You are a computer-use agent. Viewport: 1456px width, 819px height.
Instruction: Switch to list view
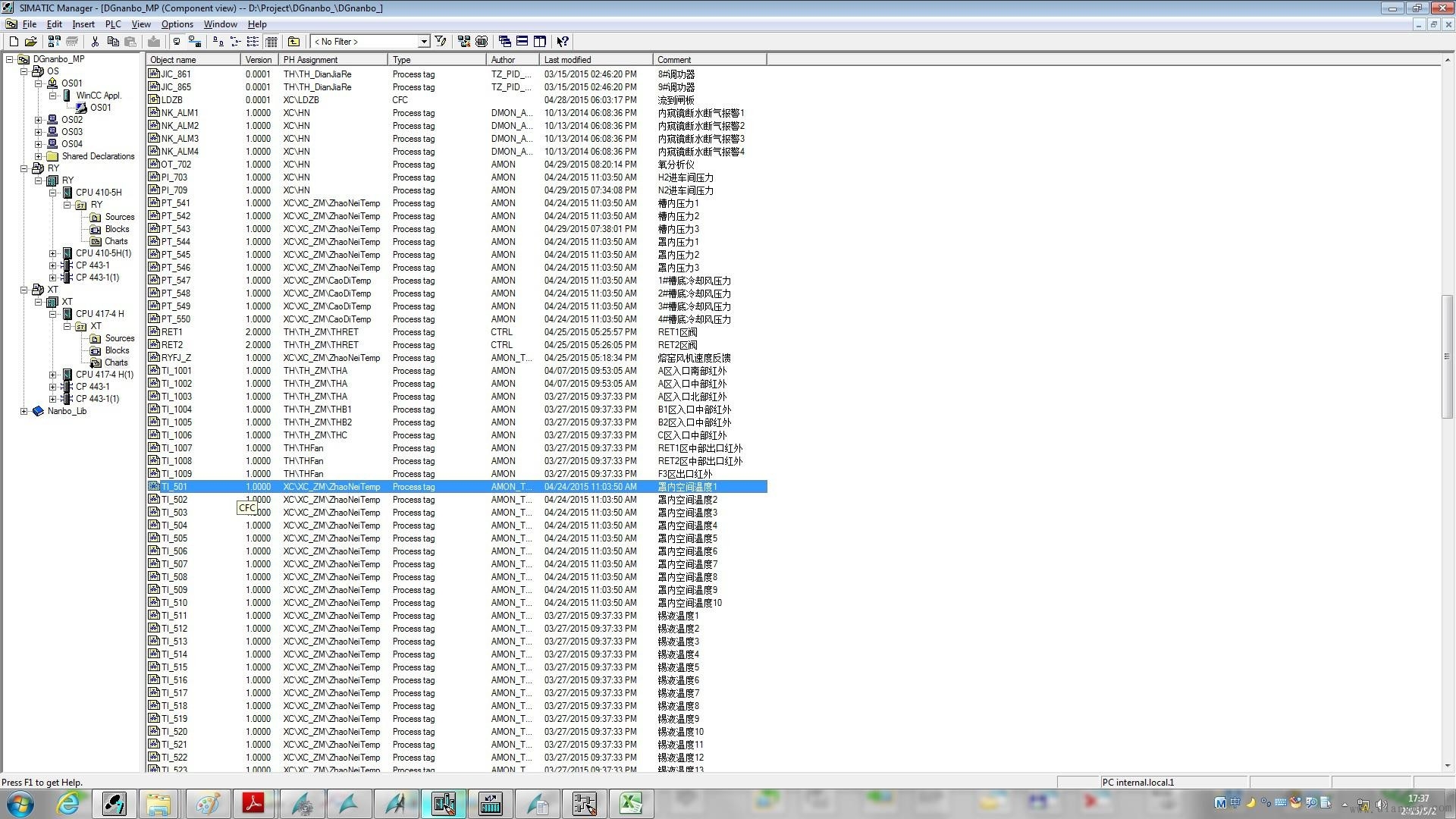pyautogui.click(x=253, y=42)
